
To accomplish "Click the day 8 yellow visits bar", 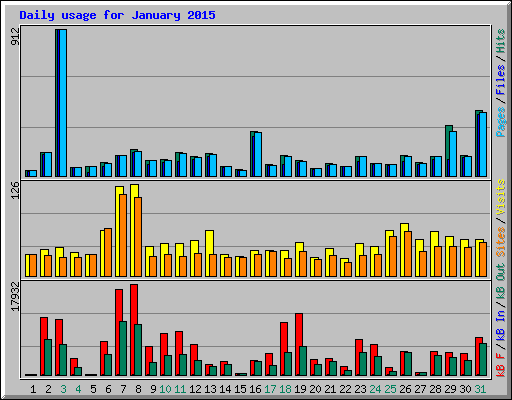I will coord(134,230).
